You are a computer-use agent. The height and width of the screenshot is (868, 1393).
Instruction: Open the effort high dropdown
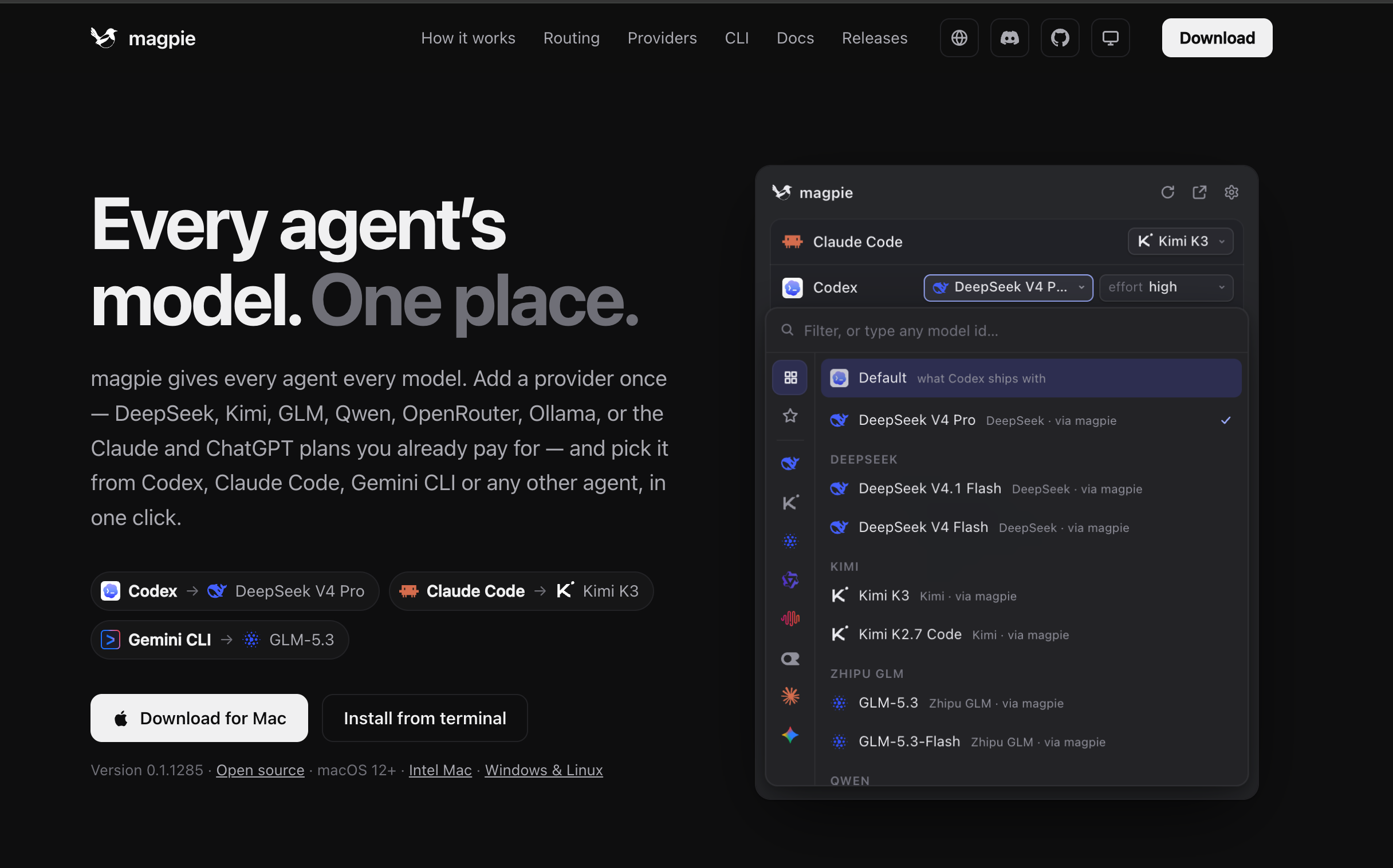(1166, 287)
